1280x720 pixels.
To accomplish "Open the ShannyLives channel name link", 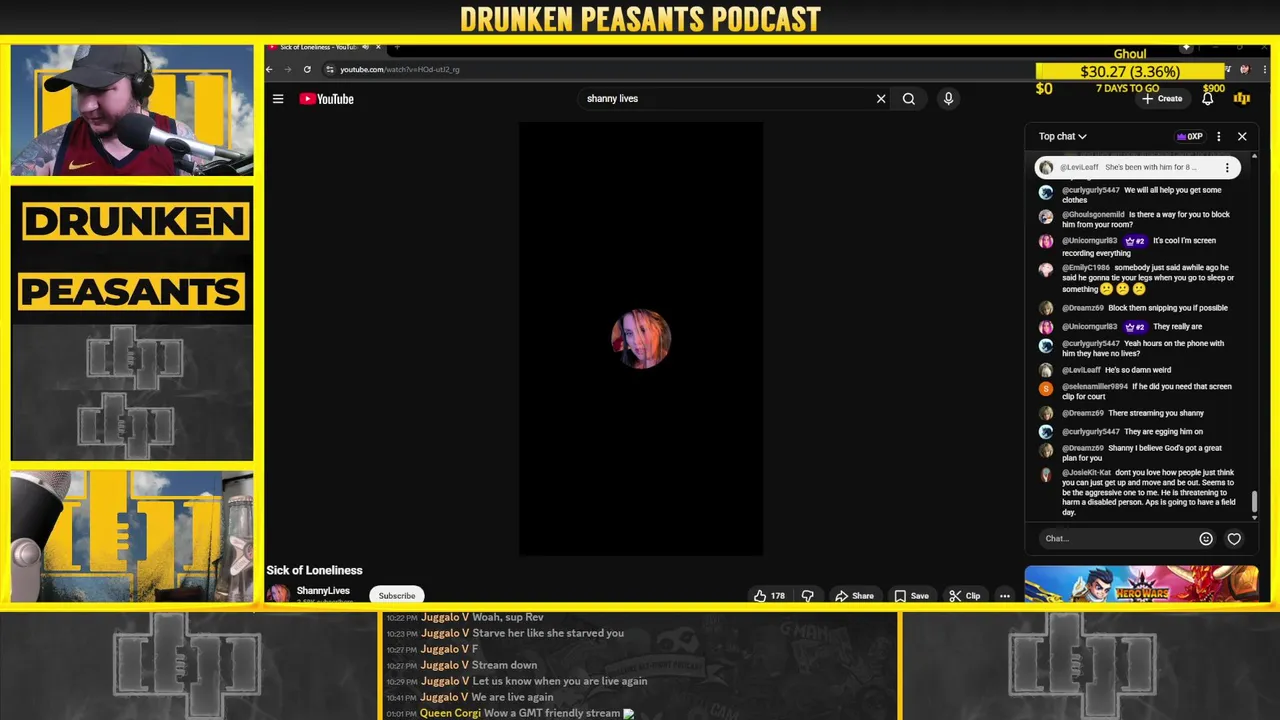I will [x=323, y=591].
